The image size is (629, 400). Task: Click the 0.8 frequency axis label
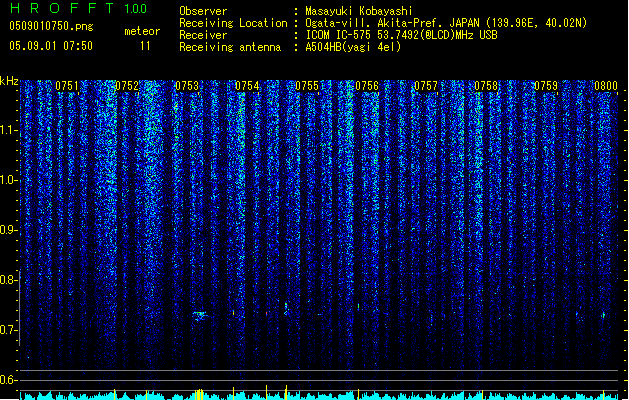8,280
